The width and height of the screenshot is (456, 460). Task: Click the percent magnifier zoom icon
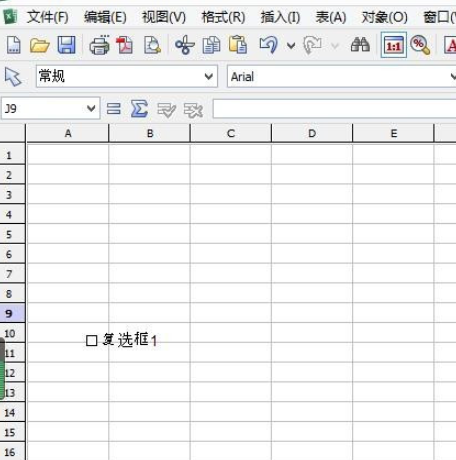pyautogui.click(x=420, y=45)
